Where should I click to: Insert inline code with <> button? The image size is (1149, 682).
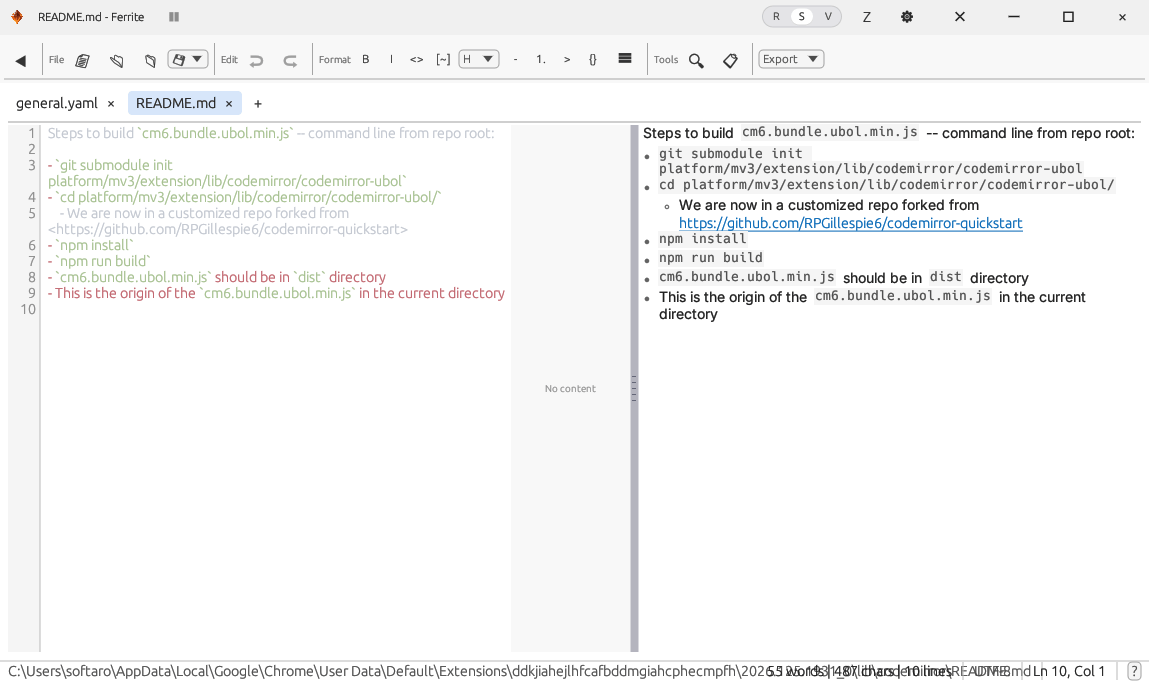[x=417, y=60]
